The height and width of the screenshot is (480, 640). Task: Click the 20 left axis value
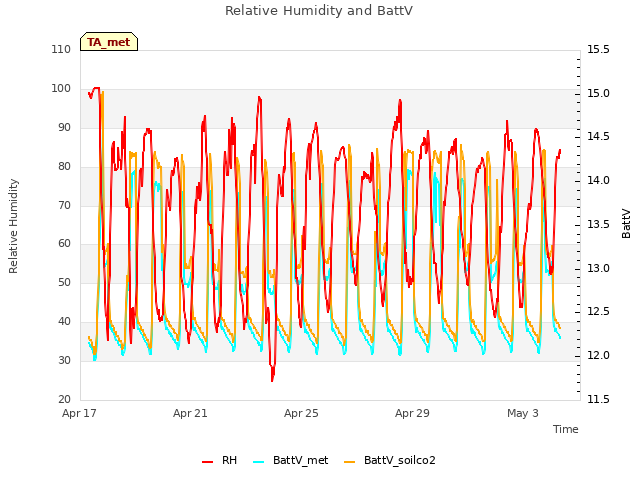(64, 399)
